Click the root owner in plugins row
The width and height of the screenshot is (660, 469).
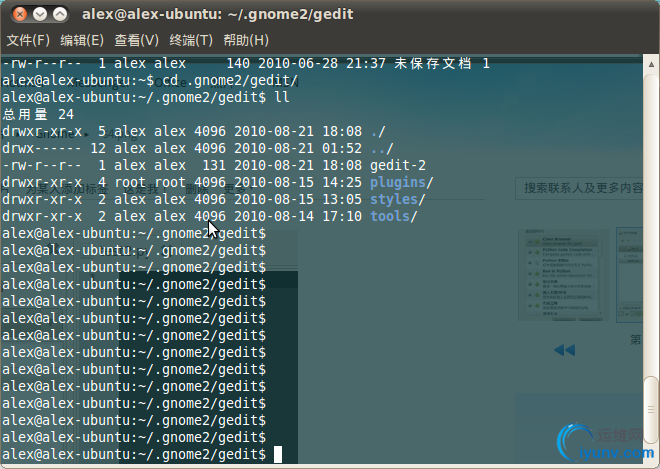click(x=130, y=182)
